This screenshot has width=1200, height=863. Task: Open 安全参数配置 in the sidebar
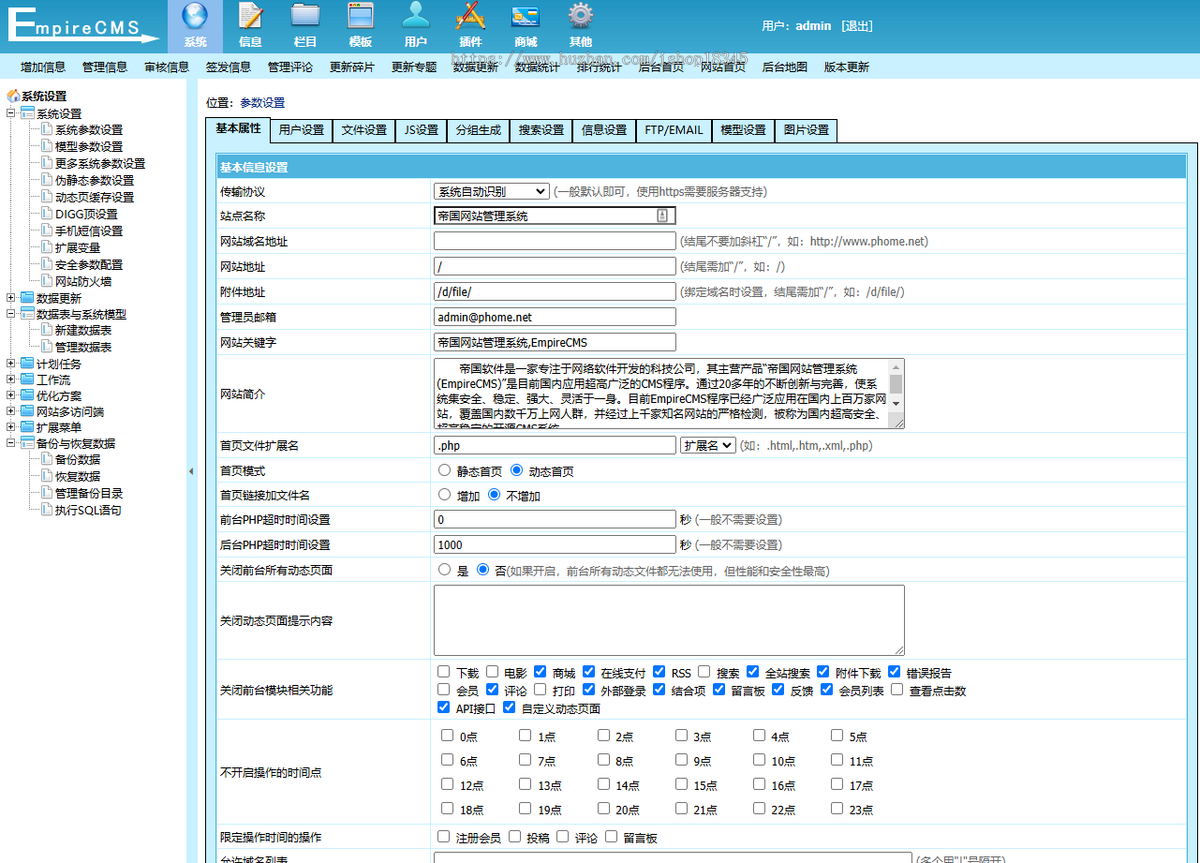[x=89, y=265]
